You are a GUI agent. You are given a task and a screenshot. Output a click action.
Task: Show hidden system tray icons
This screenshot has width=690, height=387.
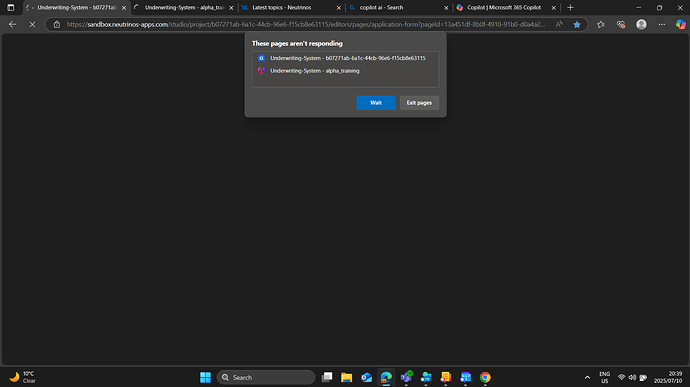(x=587, y=377)
